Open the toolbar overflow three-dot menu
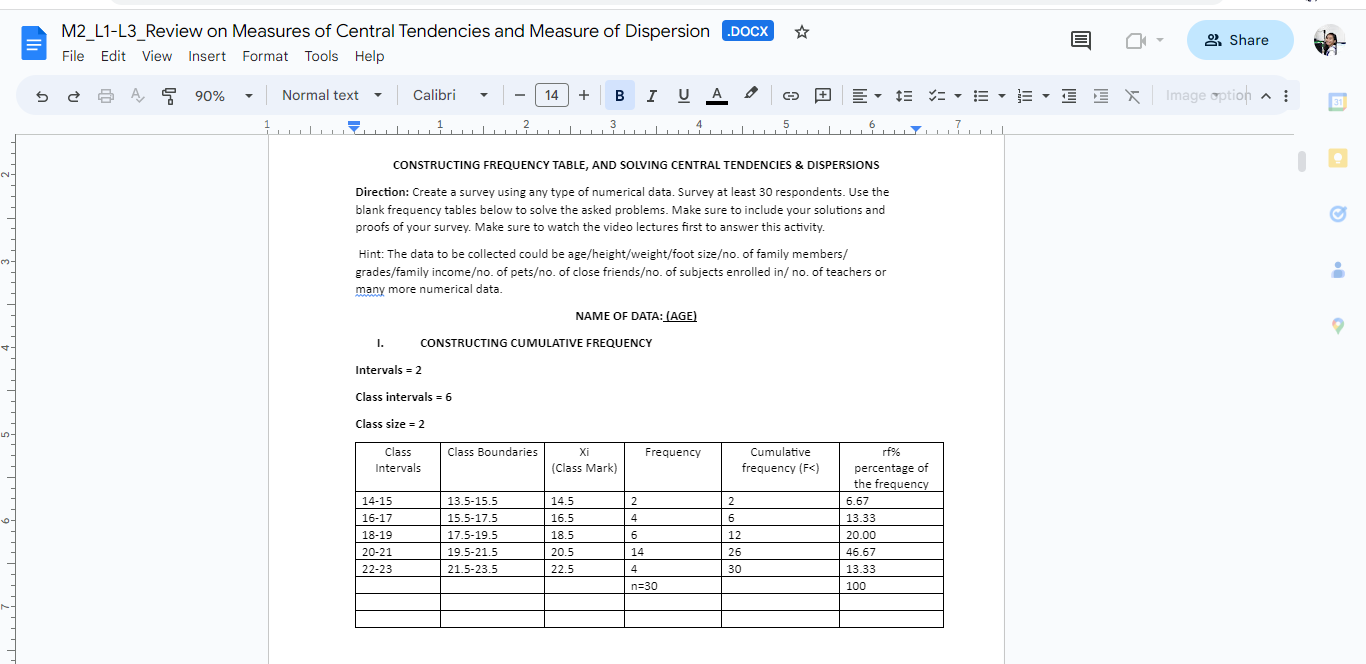The height and width of the screenshot is (664, 1366). (1286, 96)
